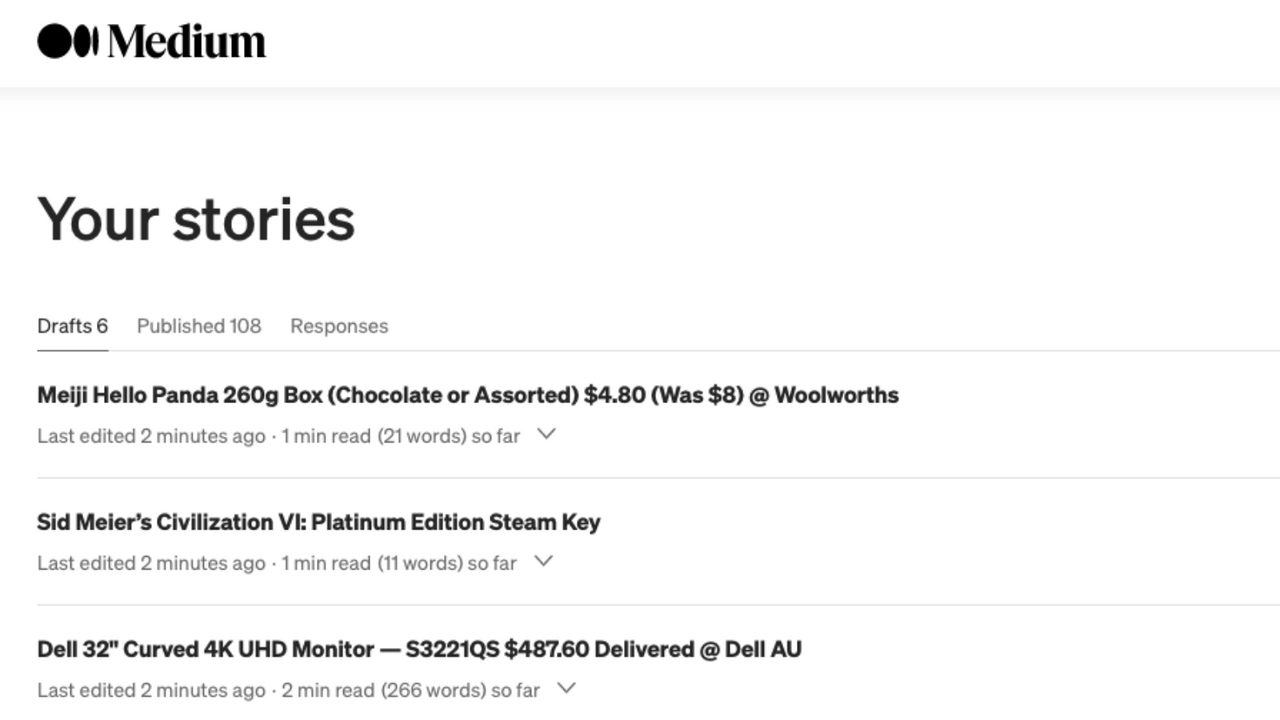
Task: Open the Sid Meier's Civilization VI draft
Action: [318, 522]
